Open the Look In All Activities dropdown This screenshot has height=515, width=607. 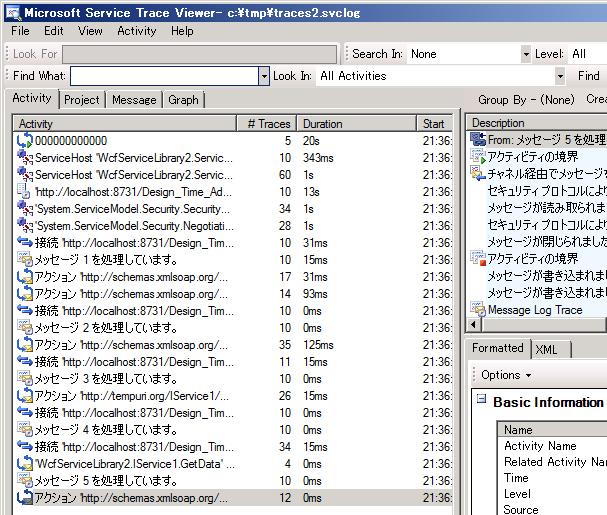560,76
